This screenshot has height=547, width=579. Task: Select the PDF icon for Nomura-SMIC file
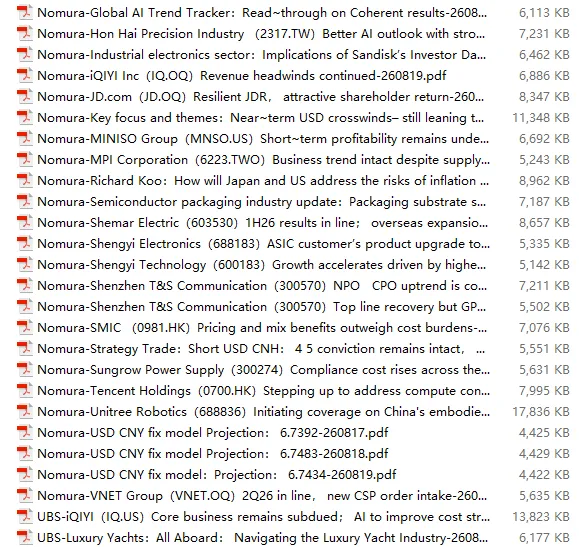coord(25,328)
